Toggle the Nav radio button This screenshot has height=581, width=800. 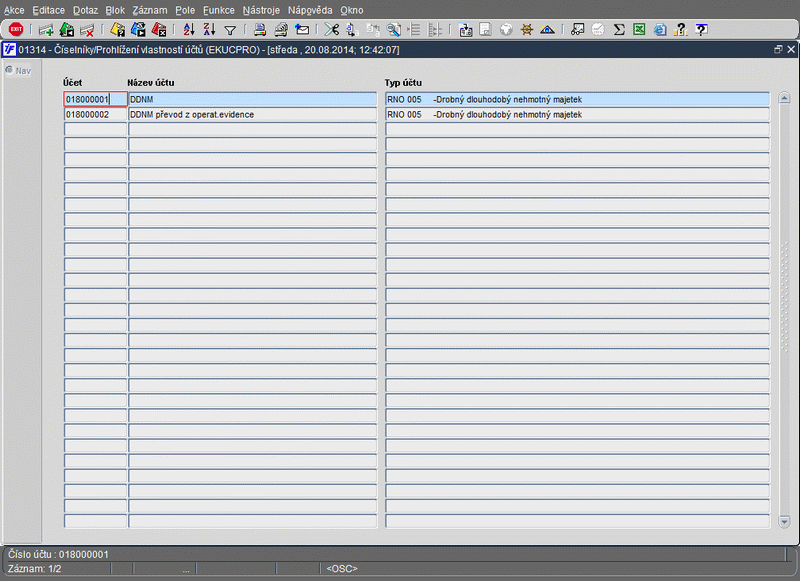(9, 70)
